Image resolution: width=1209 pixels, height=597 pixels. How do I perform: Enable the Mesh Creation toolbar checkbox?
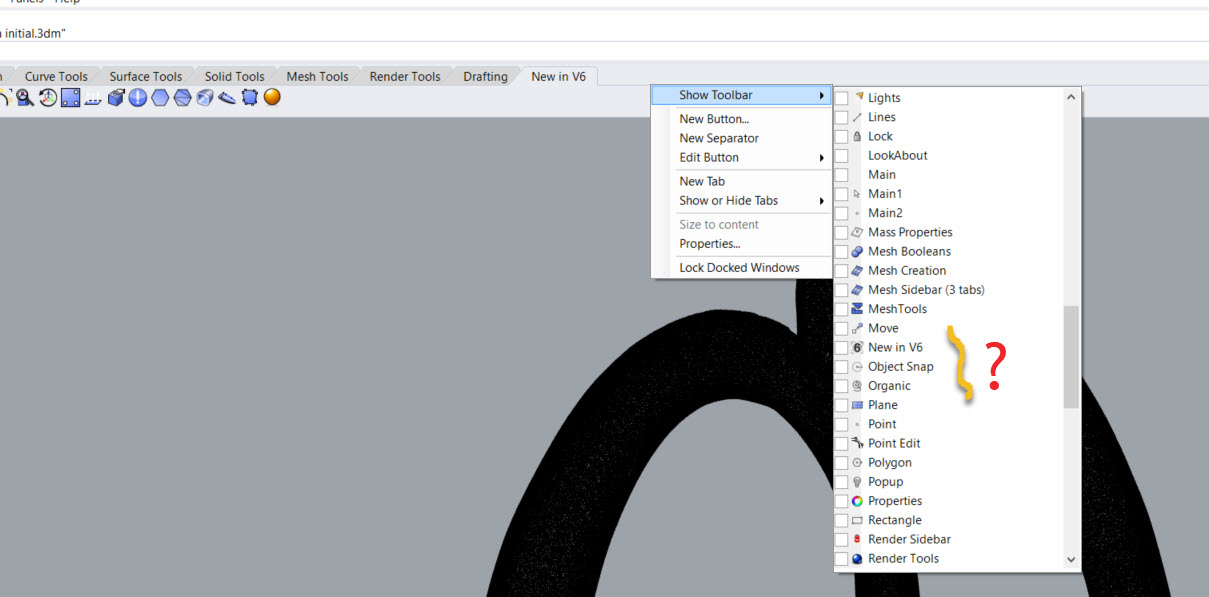(x=842, y=271)
